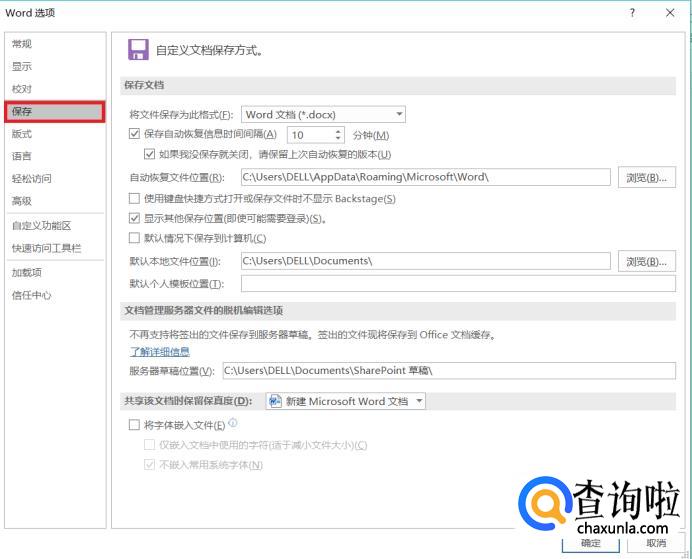
Task: Click the help question mark icon
Action: click(632, 13)
